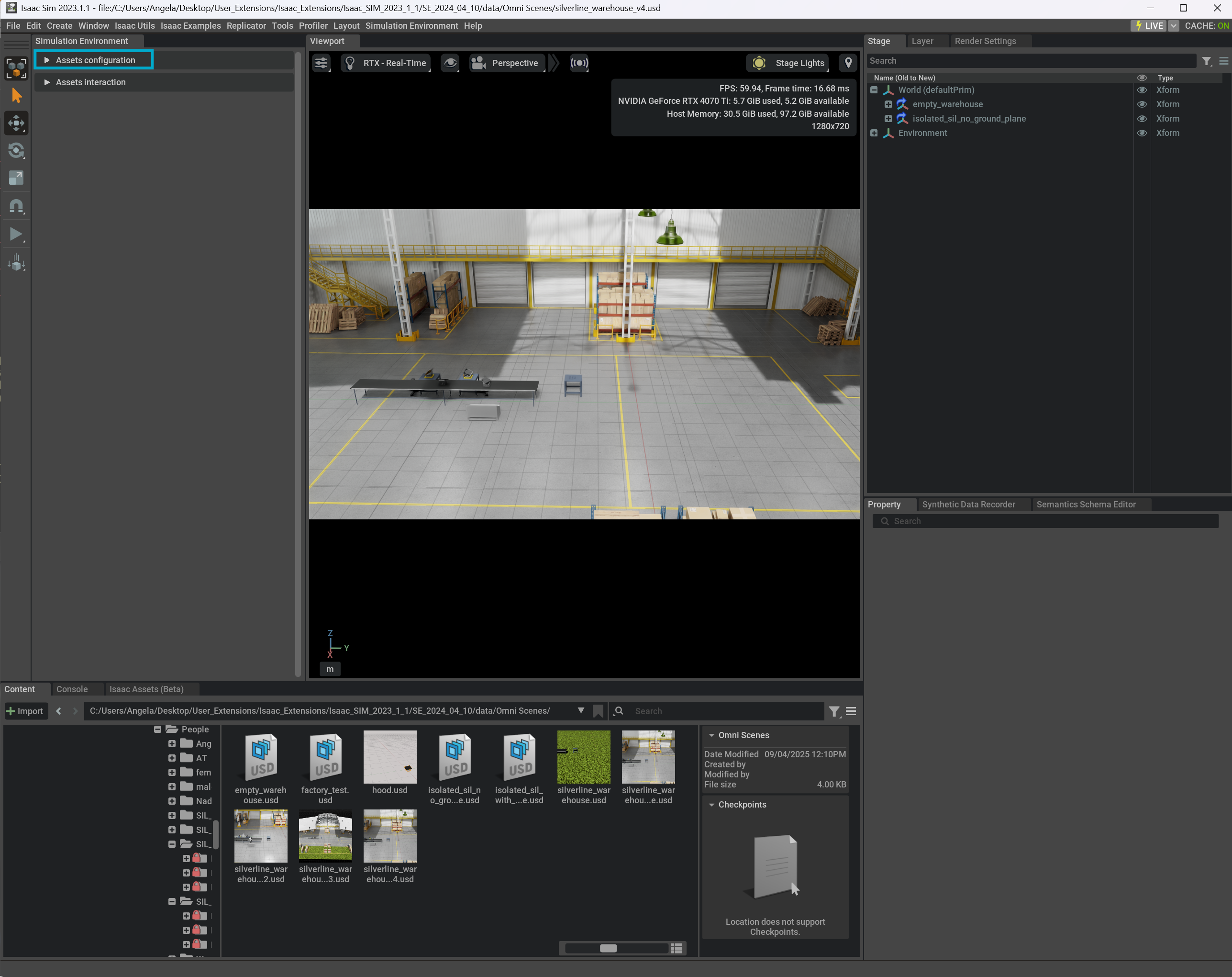Select the Move tool in left toolbar
The image size is (1232, 977).
[16, 123]
